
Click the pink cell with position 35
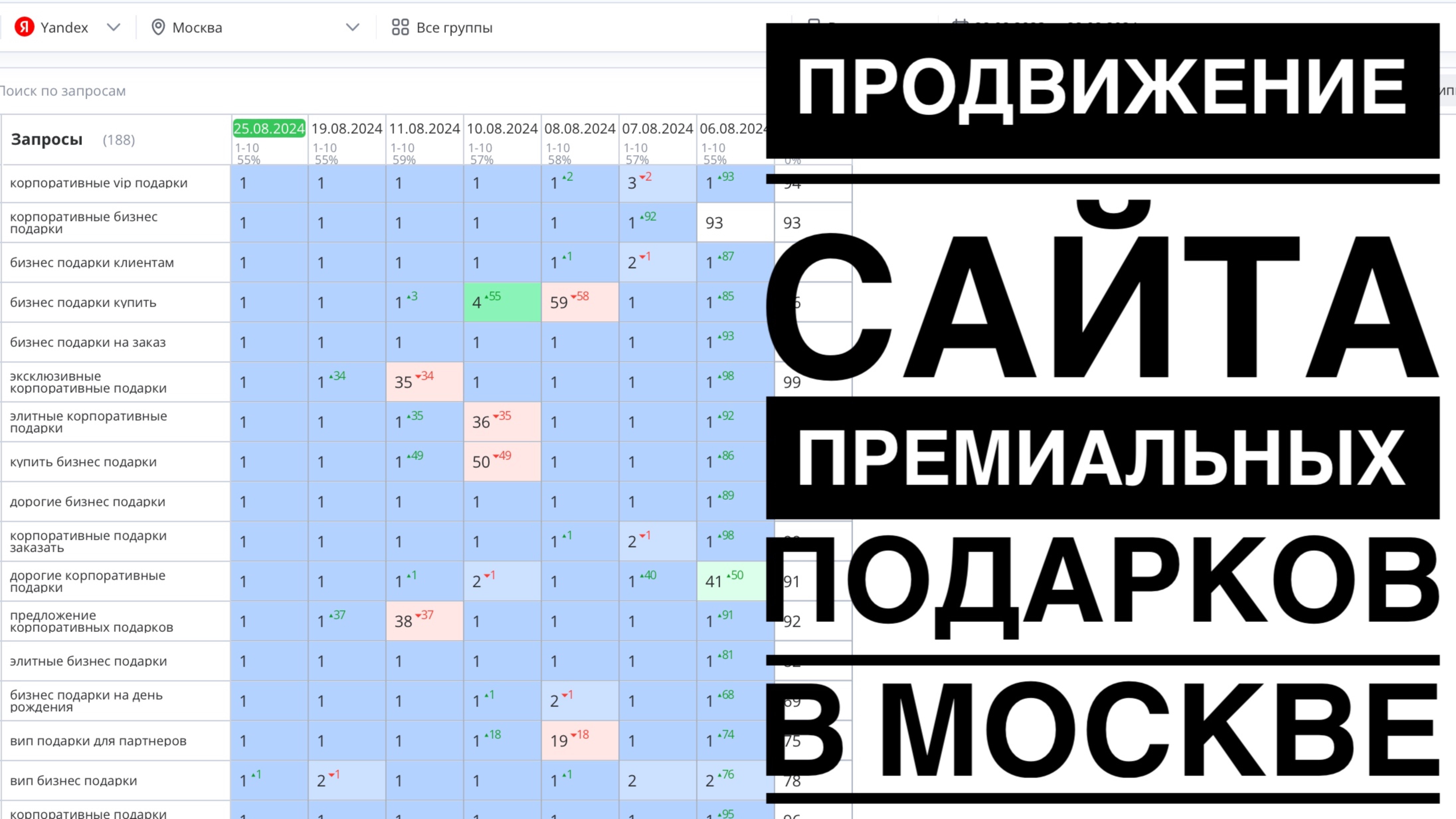(x=424, y=382)
